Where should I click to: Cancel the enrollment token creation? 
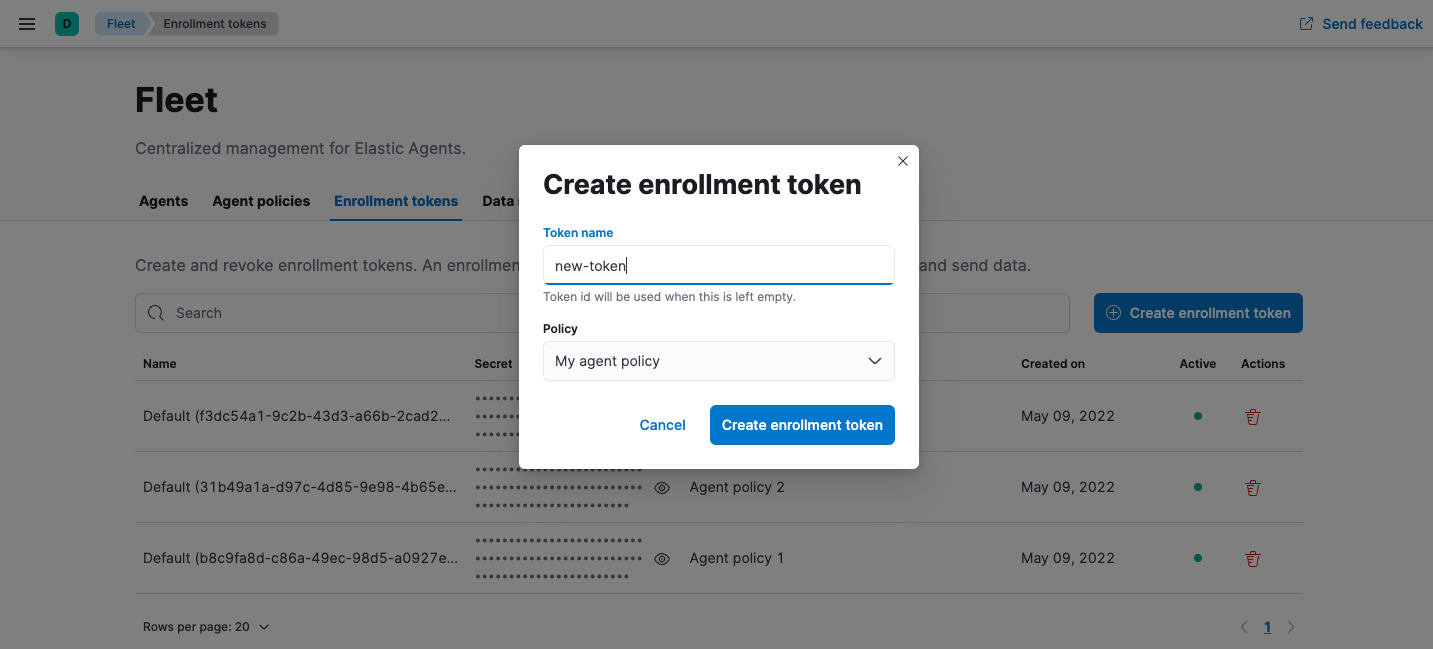pos(662,424)
